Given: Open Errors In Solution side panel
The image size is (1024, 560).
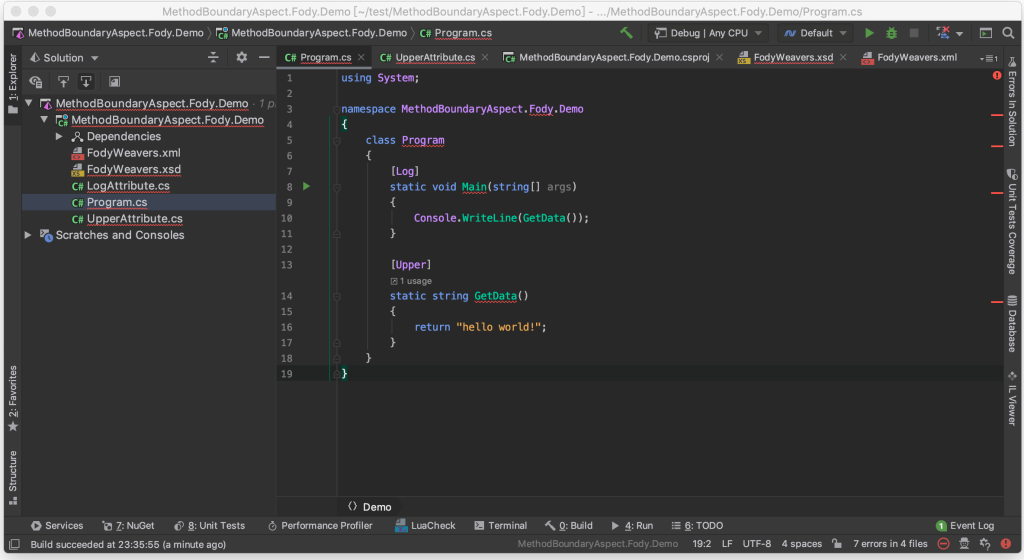Looking at the screenshot, I should coord(1012,101).
